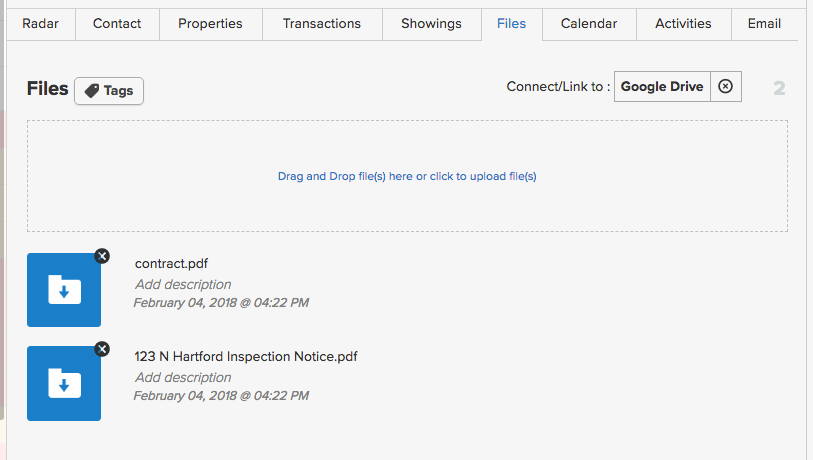
Task: Disconnect the Google Drive link icon
Action: (725, 86)
